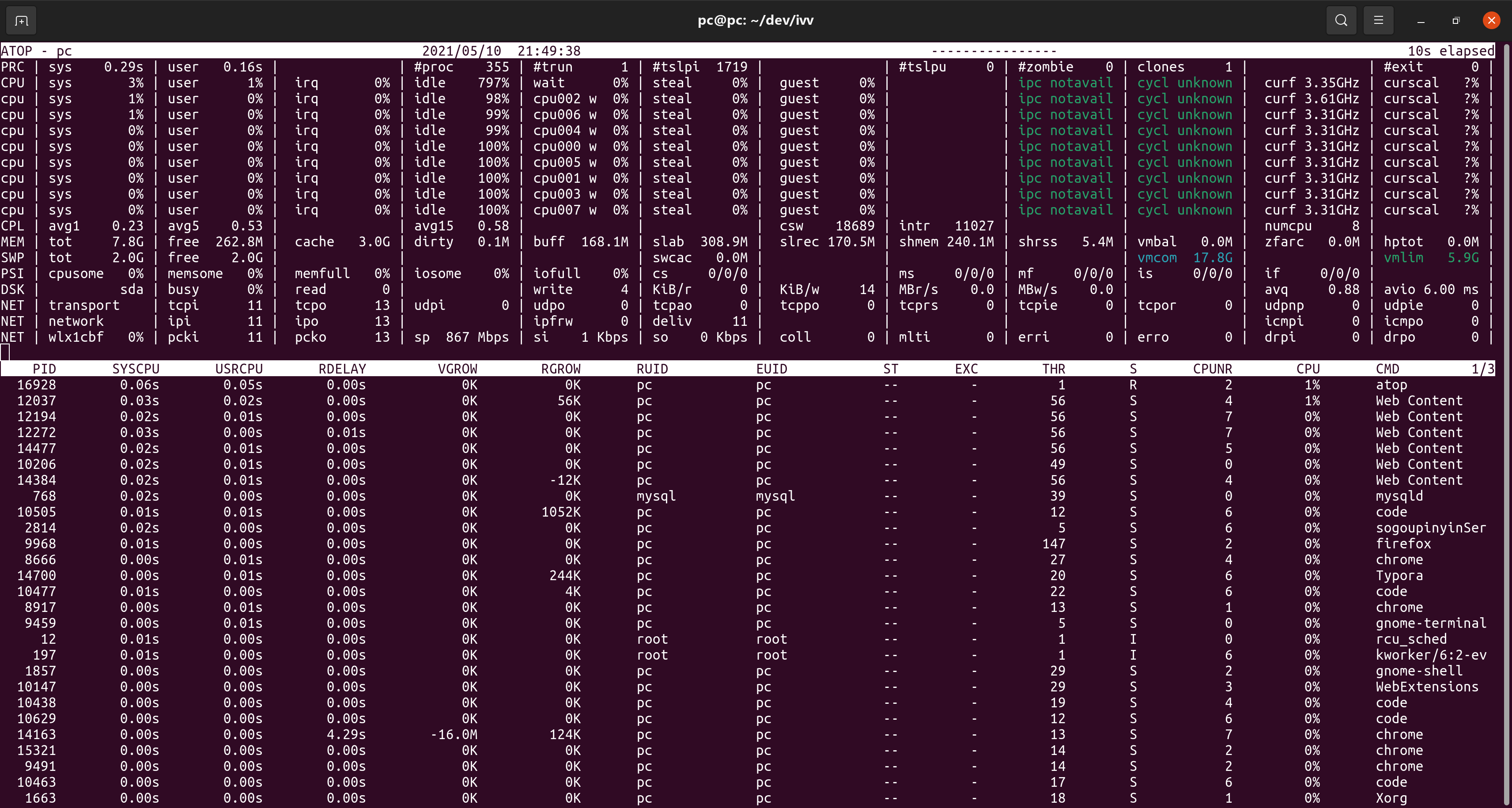Select PID 12037 in the process list
This screenshot has width=1512, height=808.
(36, 401)
